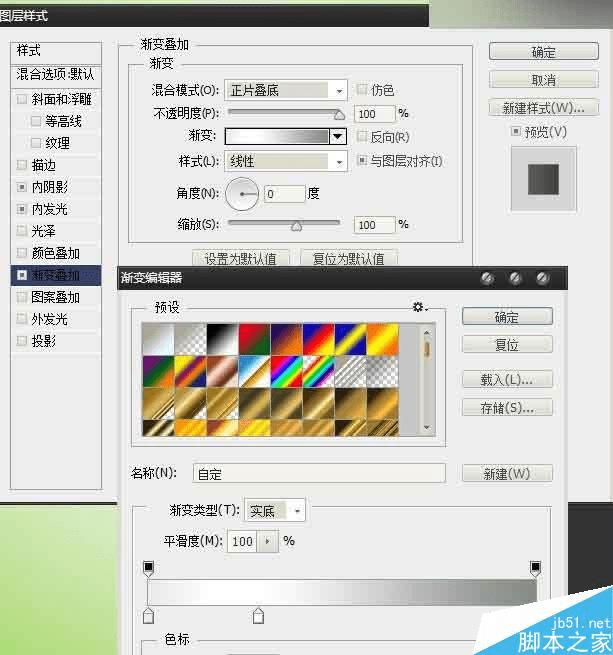Enable the 描边 (Stroke) checkbox

[22, 165]
